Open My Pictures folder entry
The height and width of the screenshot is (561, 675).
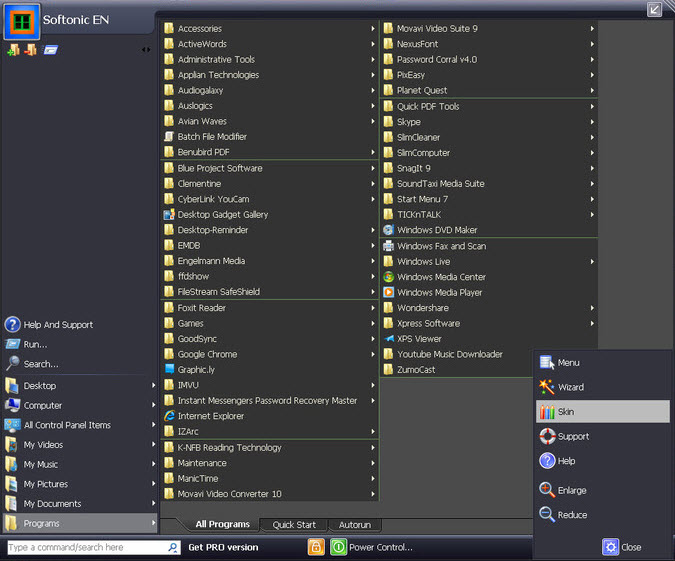pos(81,484)
